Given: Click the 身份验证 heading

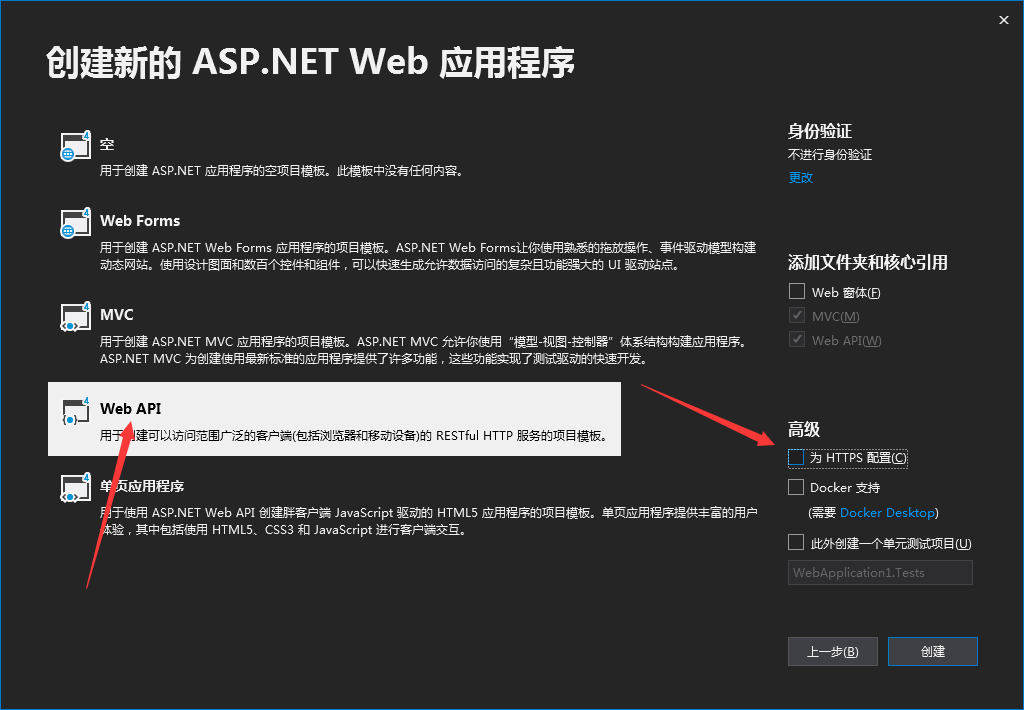Looking at the screenshot, I should [x=820, y=131].
